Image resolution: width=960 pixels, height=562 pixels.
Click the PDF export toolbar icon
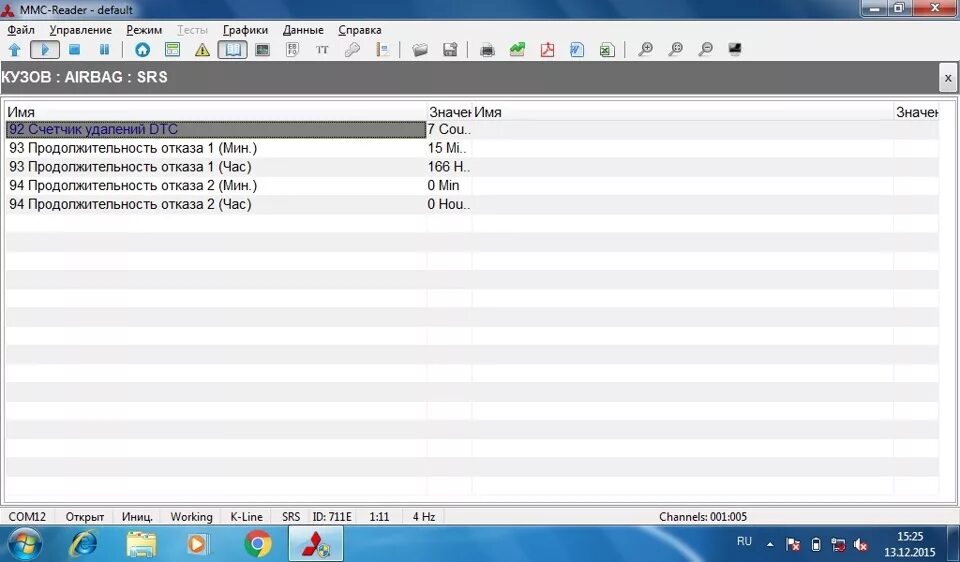tap(547, 50)
